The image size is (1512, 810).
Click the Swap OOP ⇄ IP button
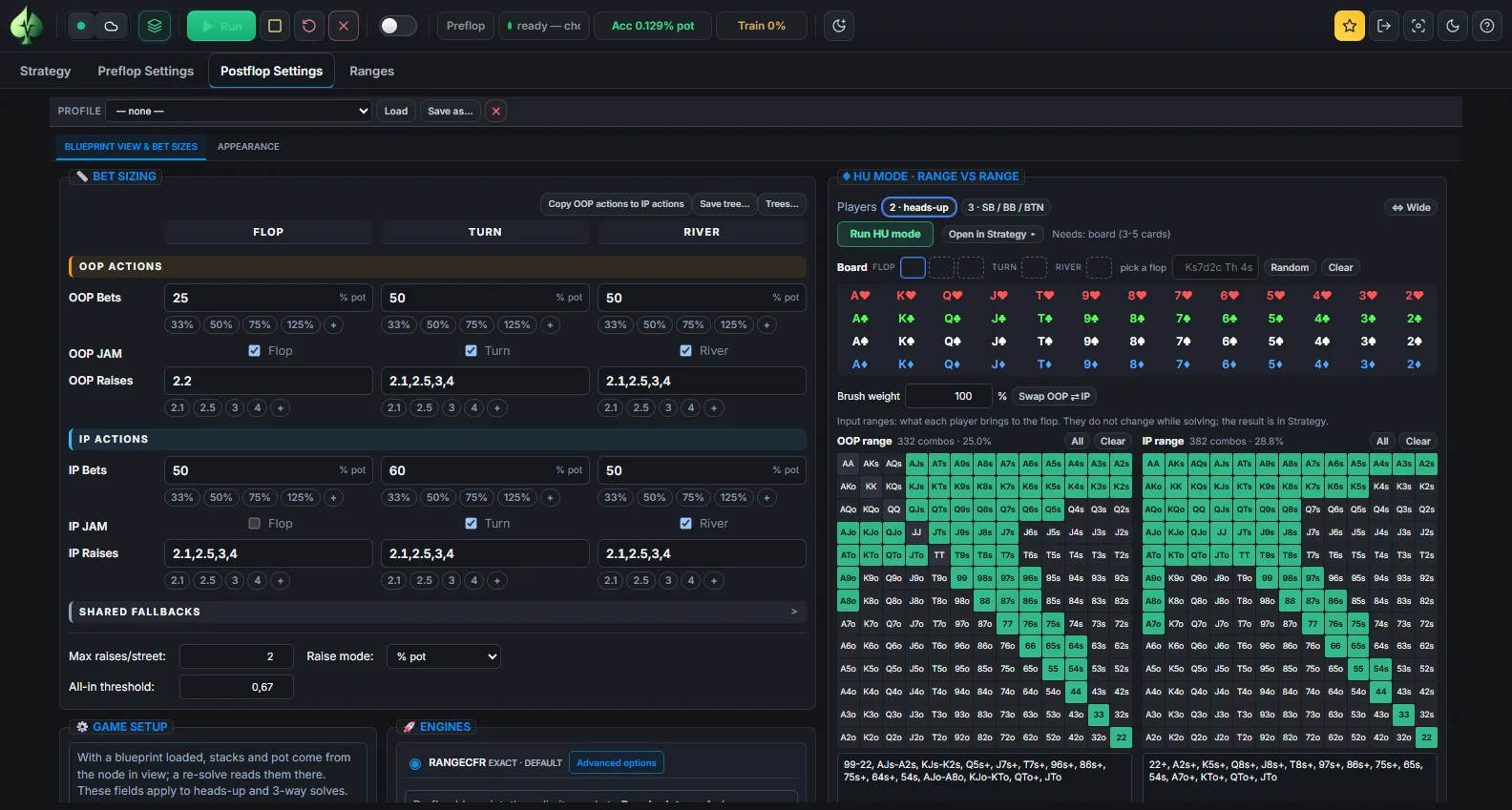(1054, 396)
